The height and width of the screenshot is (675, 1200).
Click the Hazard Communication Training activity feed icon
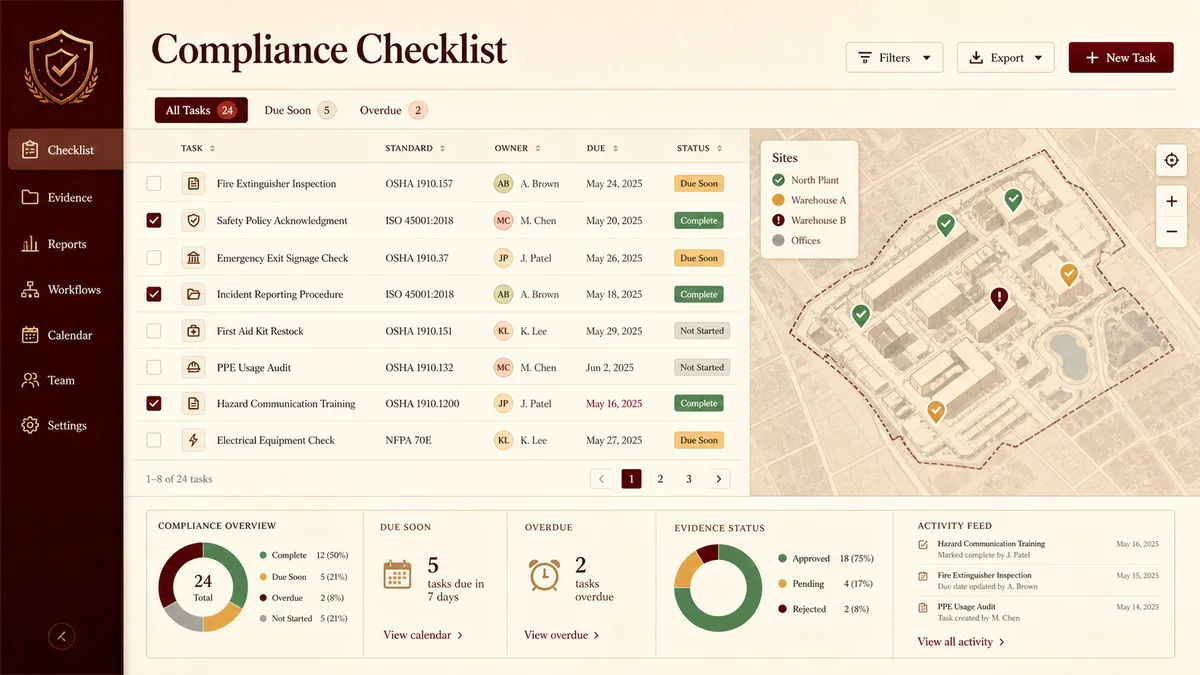[923, 545]
